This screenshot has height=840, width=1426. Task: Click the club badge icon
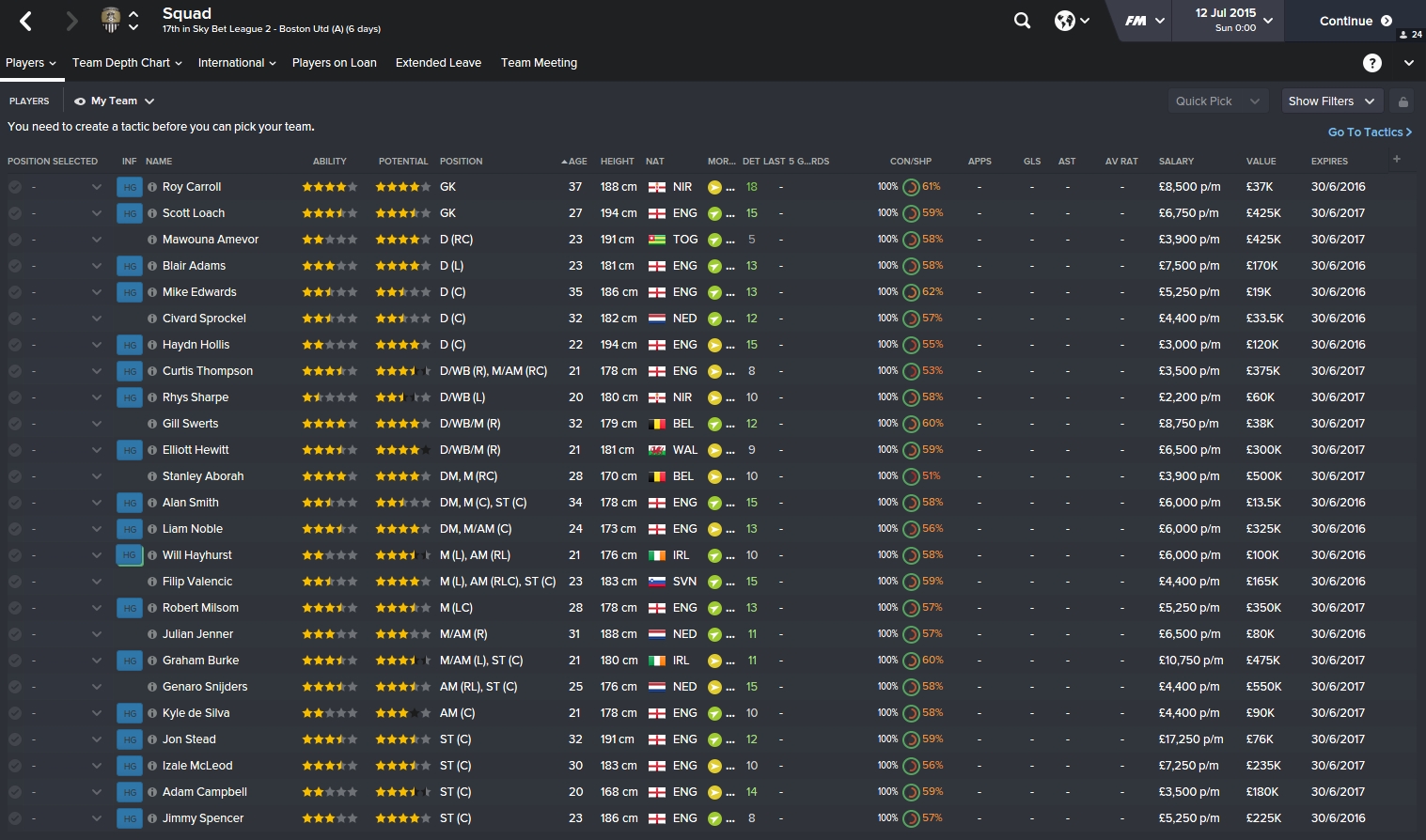(x=111, y=20)
